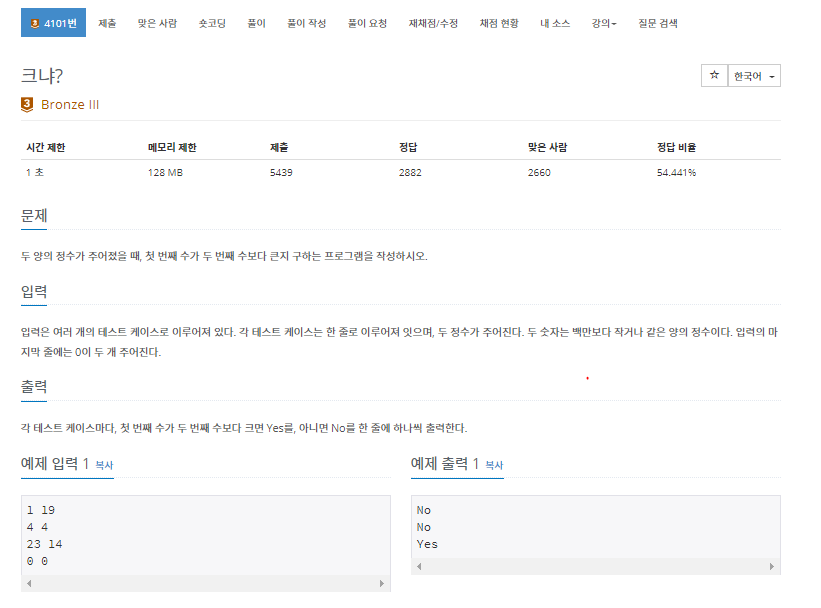821x608 pixels.
Task: Open the 풀이 작성 tab
Action: [x=307, y=23]
